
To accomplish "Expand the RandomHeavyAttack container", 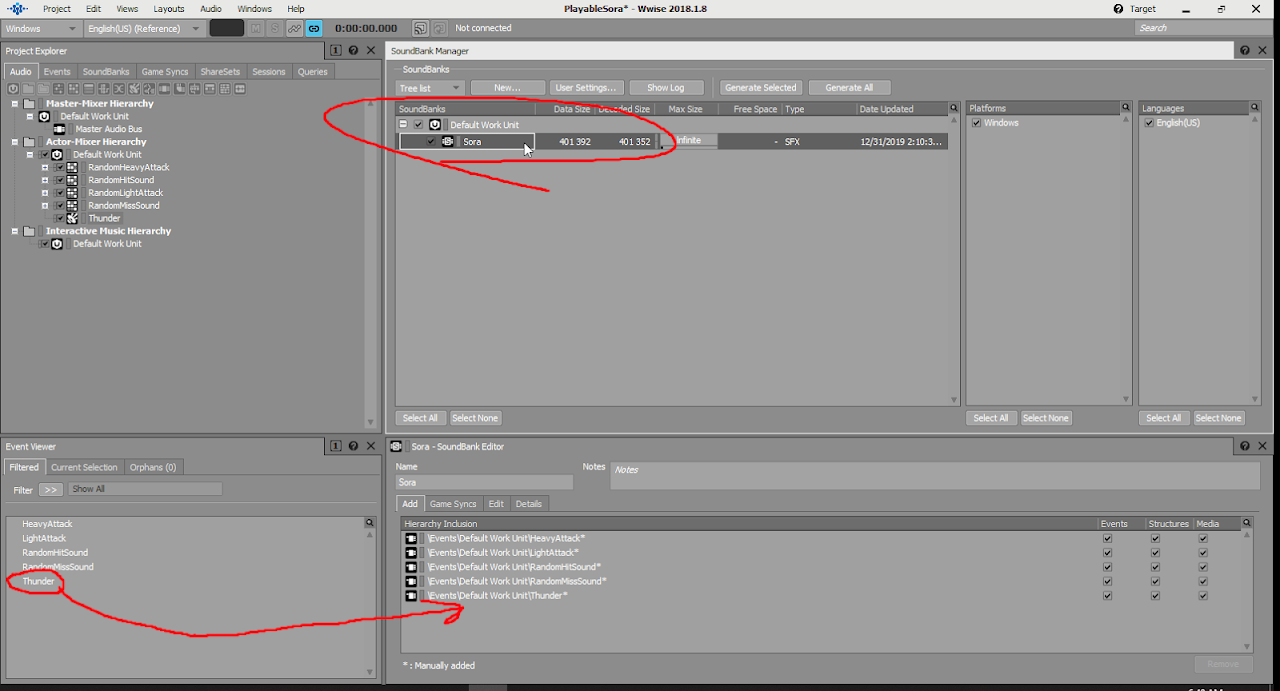I will [x=45, y=167].
